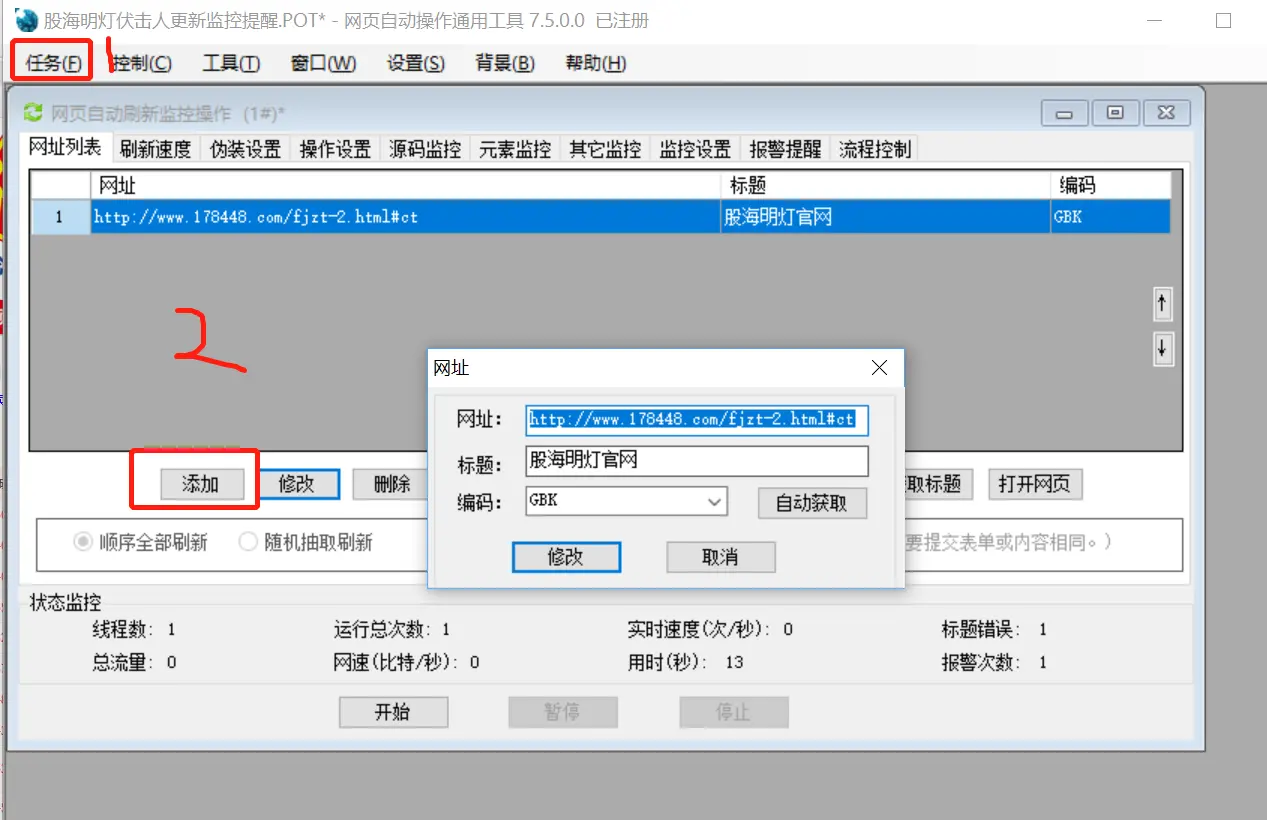Click the 标题 input field in dialog
Image resolution: width=1267 pixels, height=820 pixels.
(697, 461)
